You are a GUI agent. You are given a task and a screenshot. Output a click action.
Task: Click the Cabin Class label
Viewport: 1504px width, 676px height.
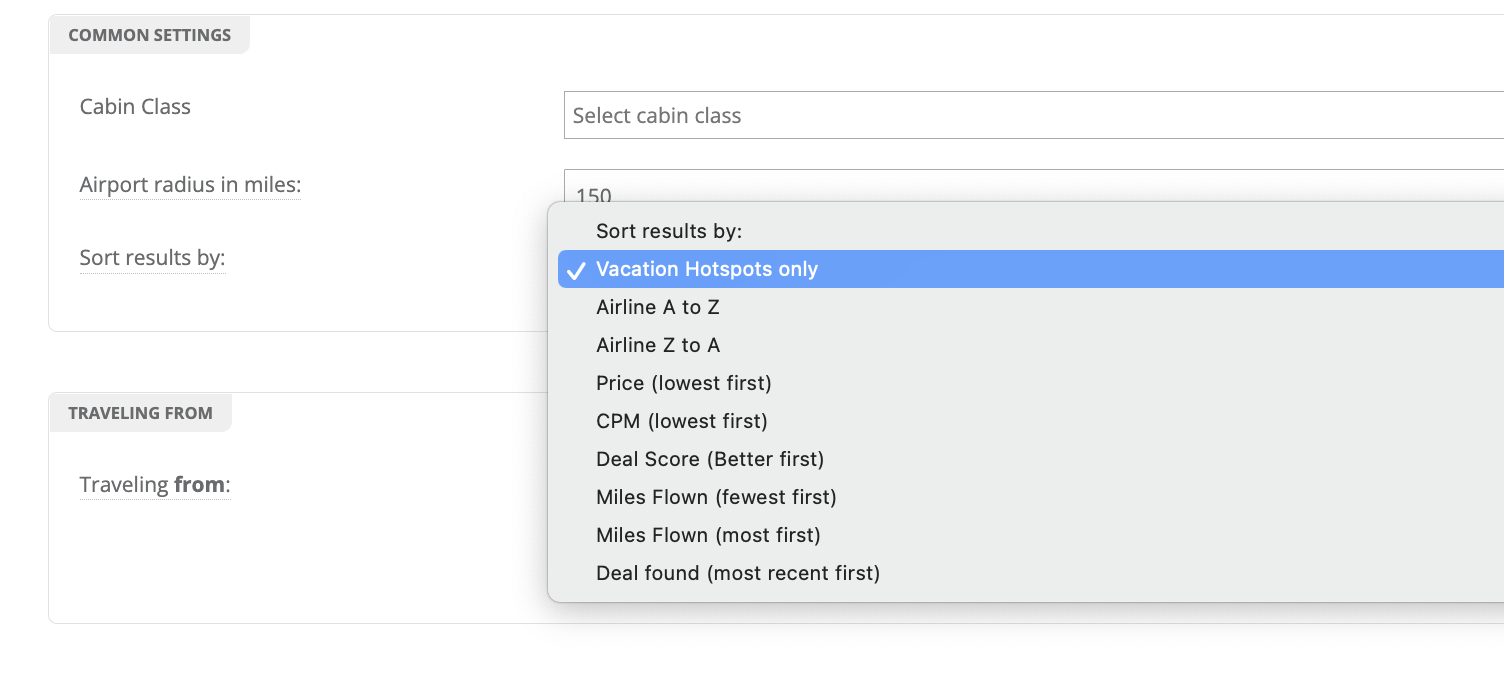coord(135,106)
